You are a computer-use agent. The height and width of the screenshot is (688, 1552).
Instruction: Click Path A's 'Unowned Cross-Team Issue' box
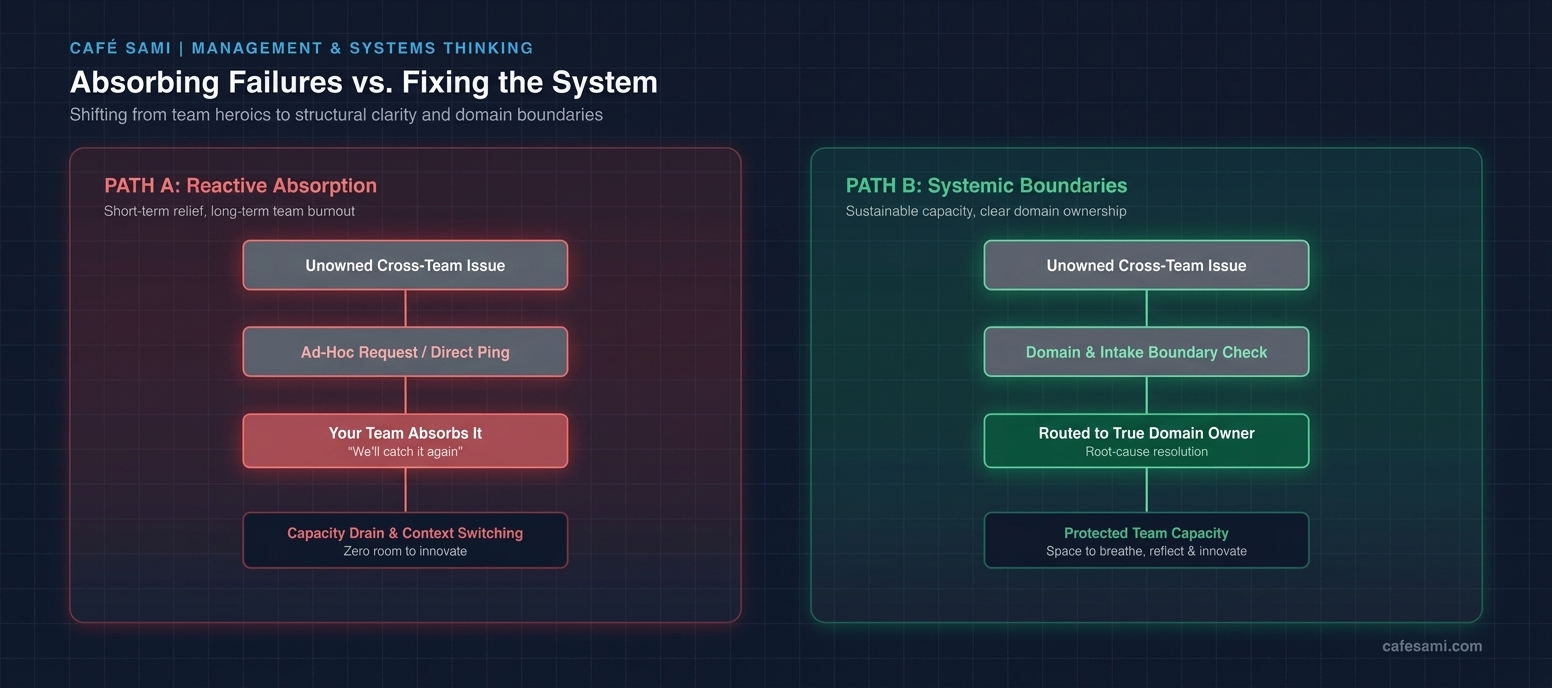(x=405, y=265)
